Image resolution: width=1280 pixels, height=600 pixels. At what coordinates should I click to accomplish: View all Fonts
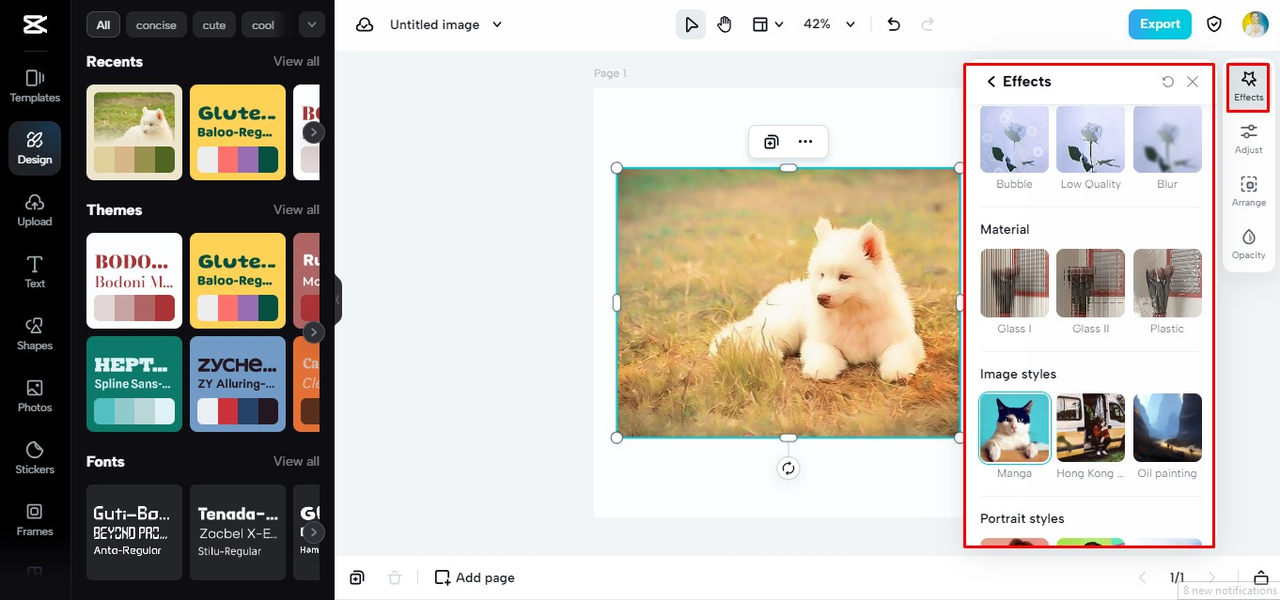[296, 461]
